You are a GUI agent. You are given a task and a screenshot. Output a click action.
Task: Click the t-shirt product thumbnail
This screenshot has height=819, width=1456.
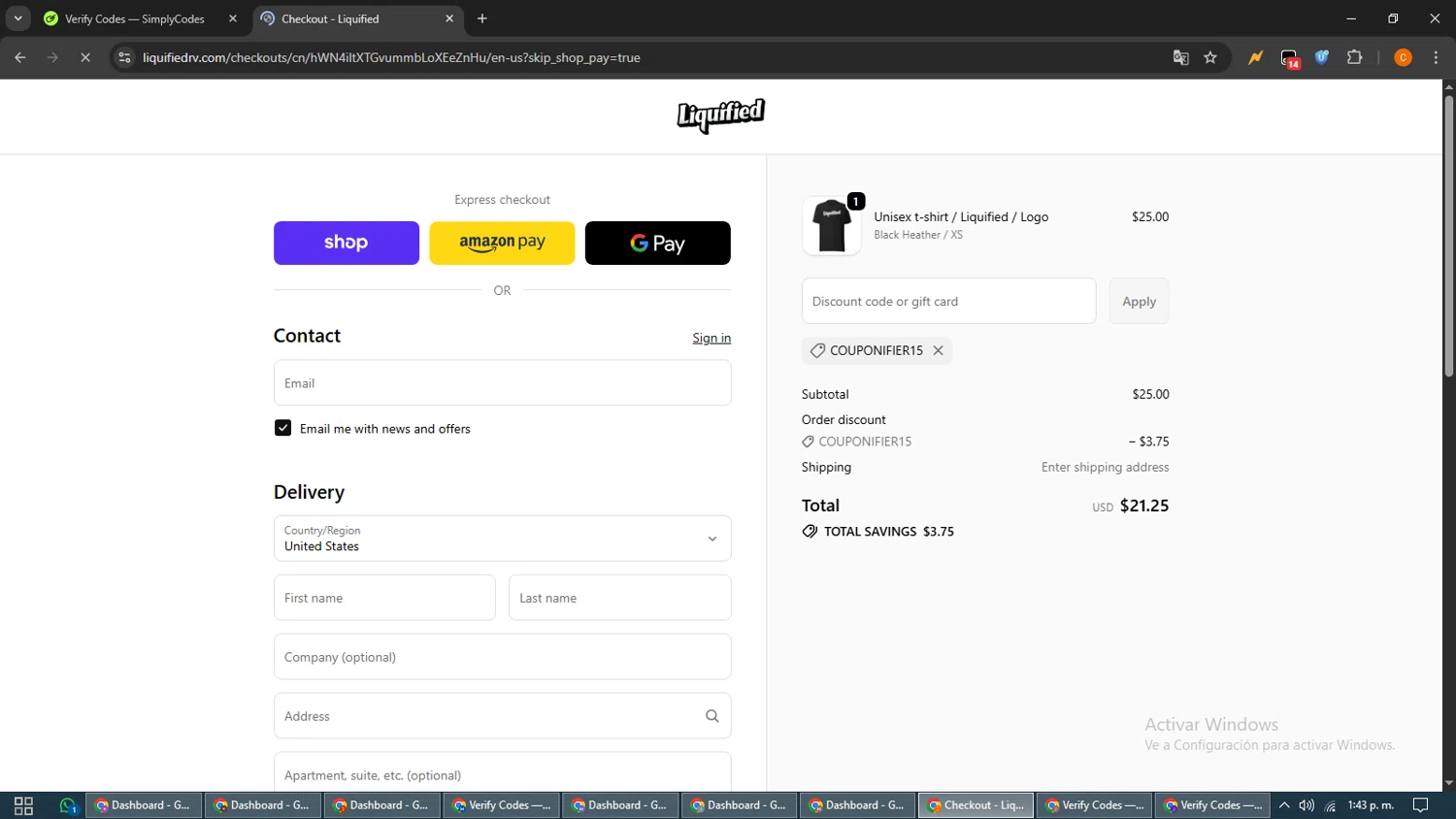coord(832,225)
